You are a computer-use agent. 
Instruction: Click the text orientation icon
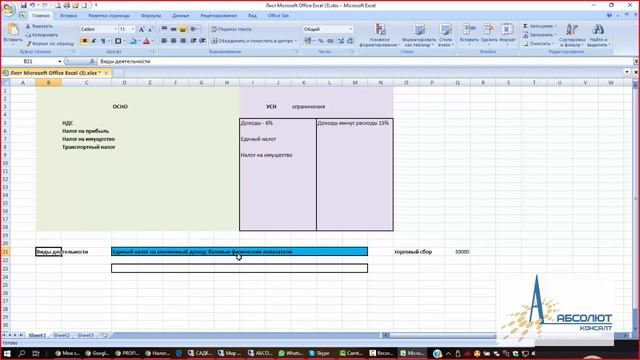pyautogui.click(x=194, y=29)
